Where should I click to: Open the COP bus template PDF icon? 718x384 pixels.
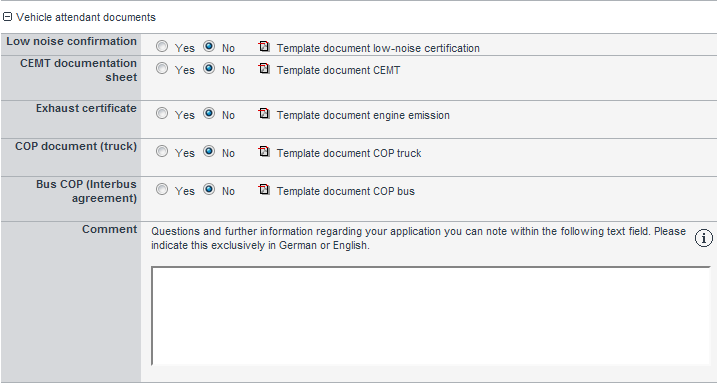[x=264, y=189]
